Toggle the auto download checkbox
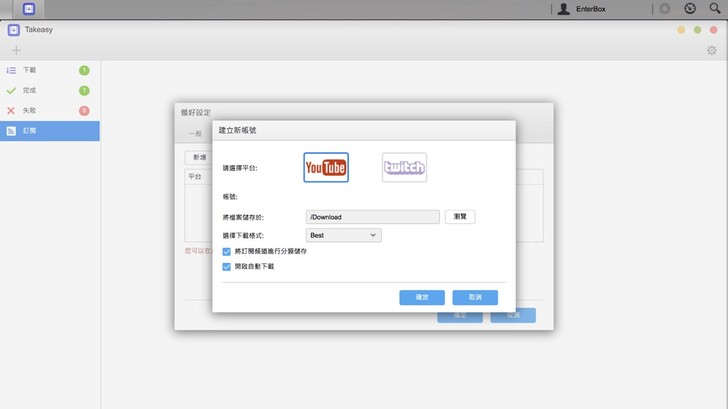The height and width of the screenshot is (409, 728). click(x=227, y=267)
